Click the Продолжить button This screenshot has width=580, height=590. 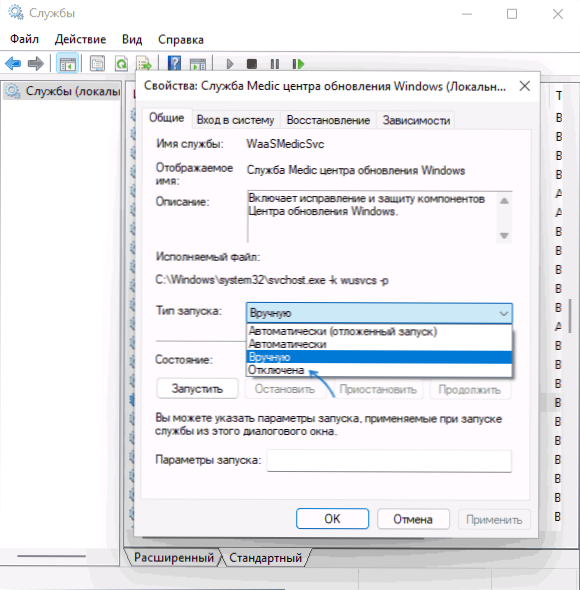pos(470,389)
